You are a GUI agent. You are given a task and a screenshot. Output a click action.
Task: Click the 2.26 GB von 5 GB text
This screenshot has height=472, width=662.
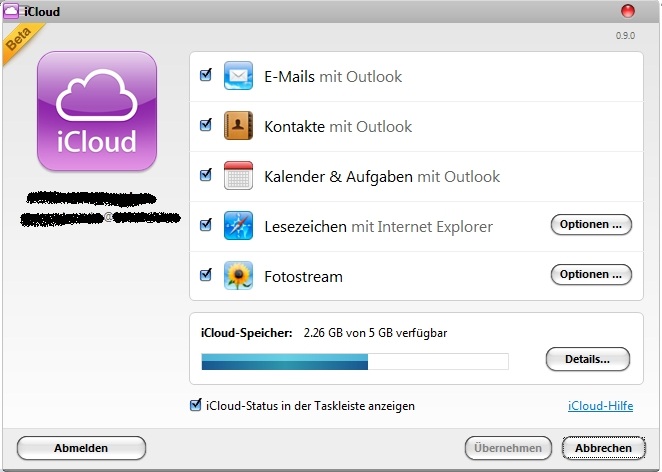point(375,333)
